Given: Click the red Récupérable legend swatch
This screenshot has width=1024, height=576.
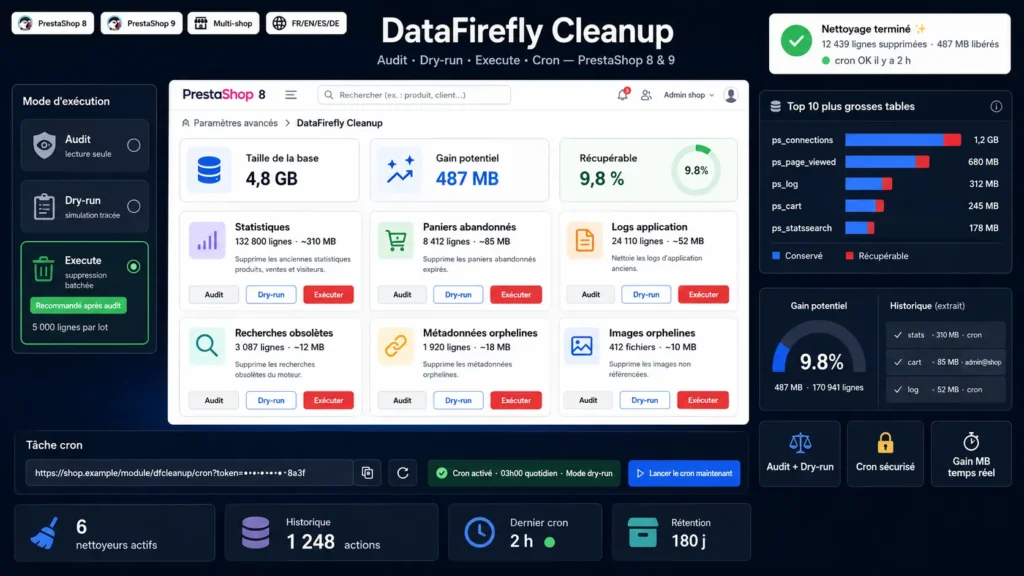Looking at the screenshot, I should click(x=850, y=256).
